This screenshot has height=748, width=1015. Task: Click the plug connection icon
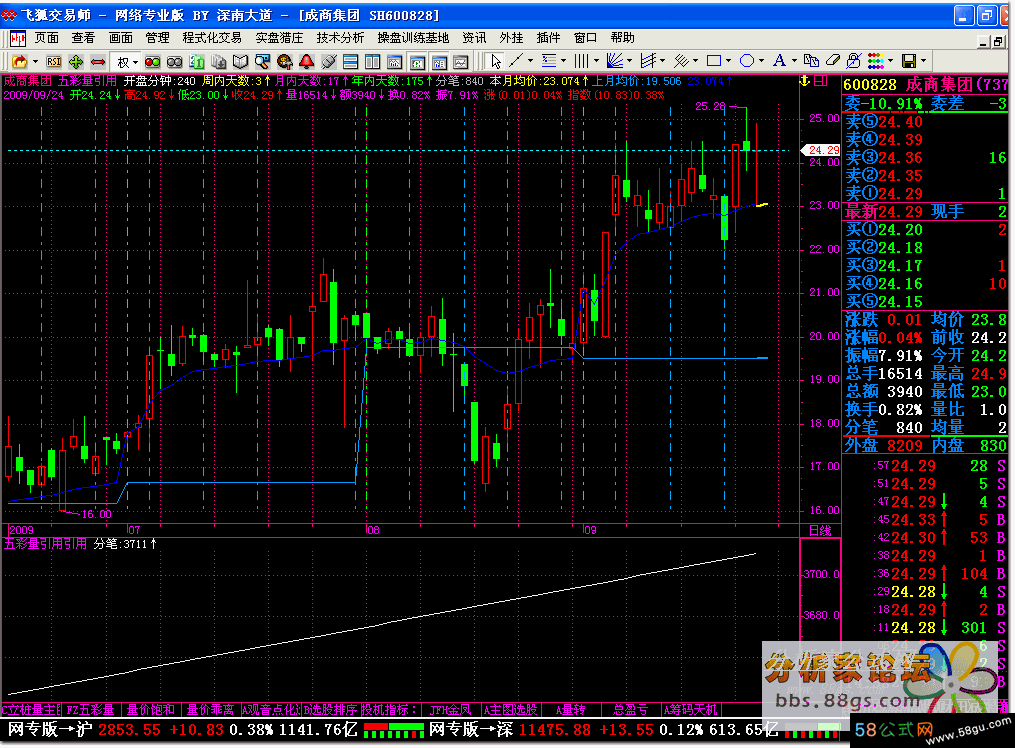(329, 61)
